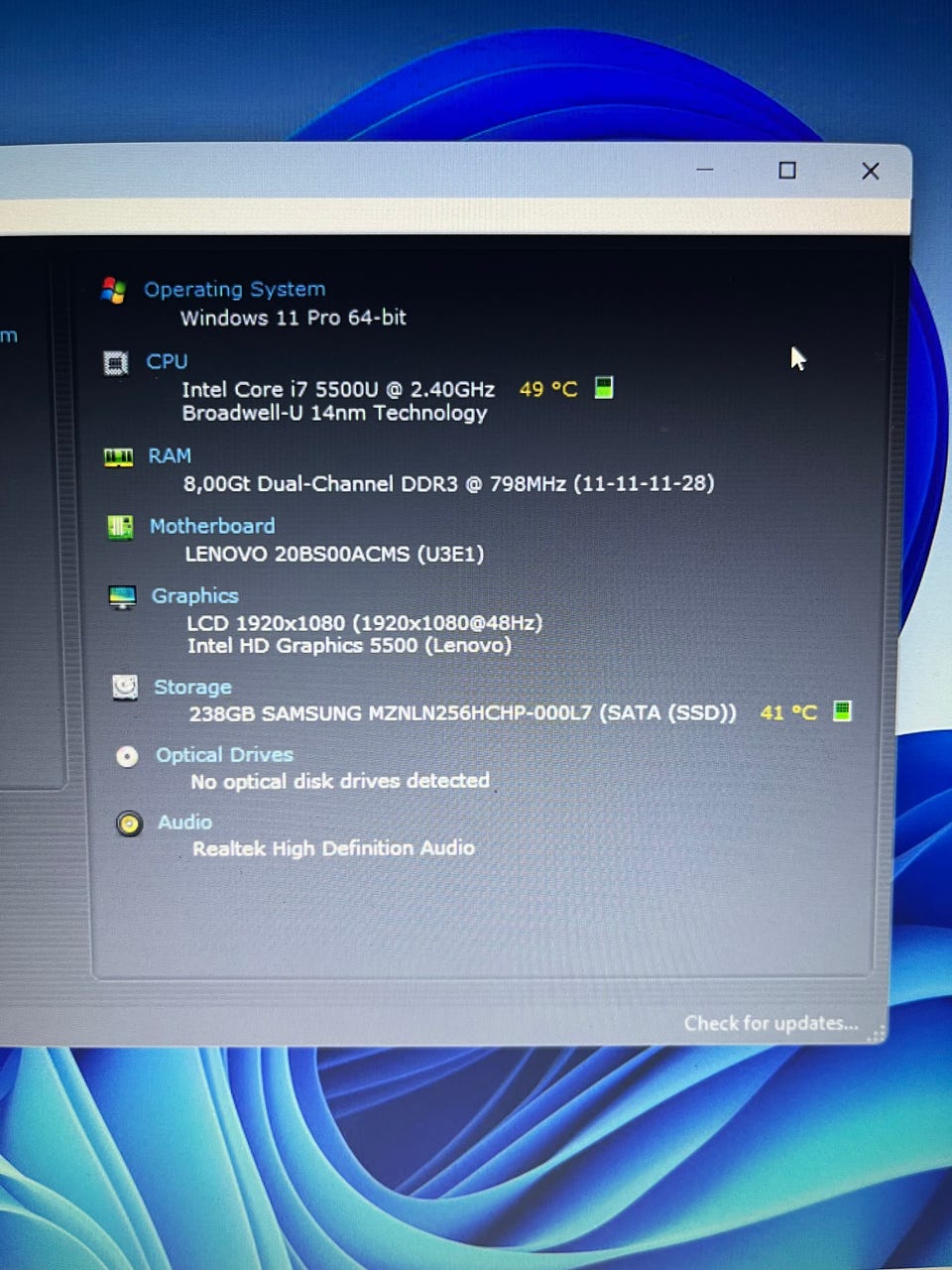Select the Windows 11 Pro 64-bit text
Screen dimensions: 952x1270
coord(294,317)
